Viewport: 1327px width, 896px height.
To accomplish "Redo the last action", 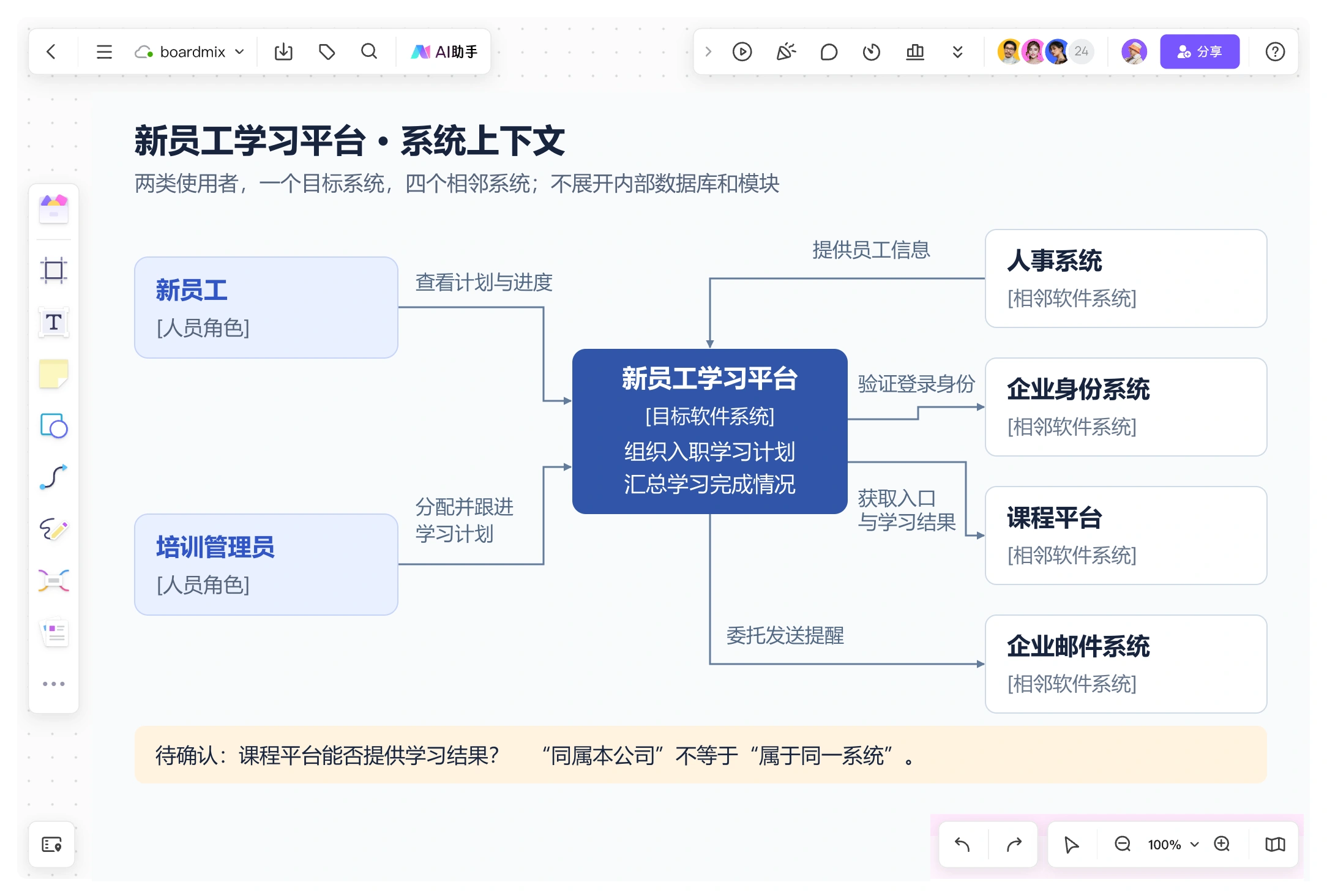I will (1014, 845).
